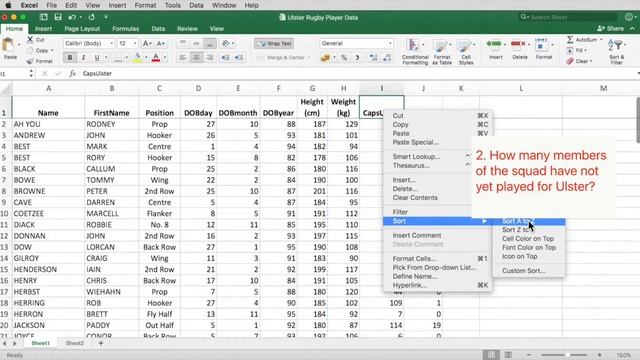
Task: Open the Window menu in menu bar
Action: pyautogui.click(x=224, y=5)
